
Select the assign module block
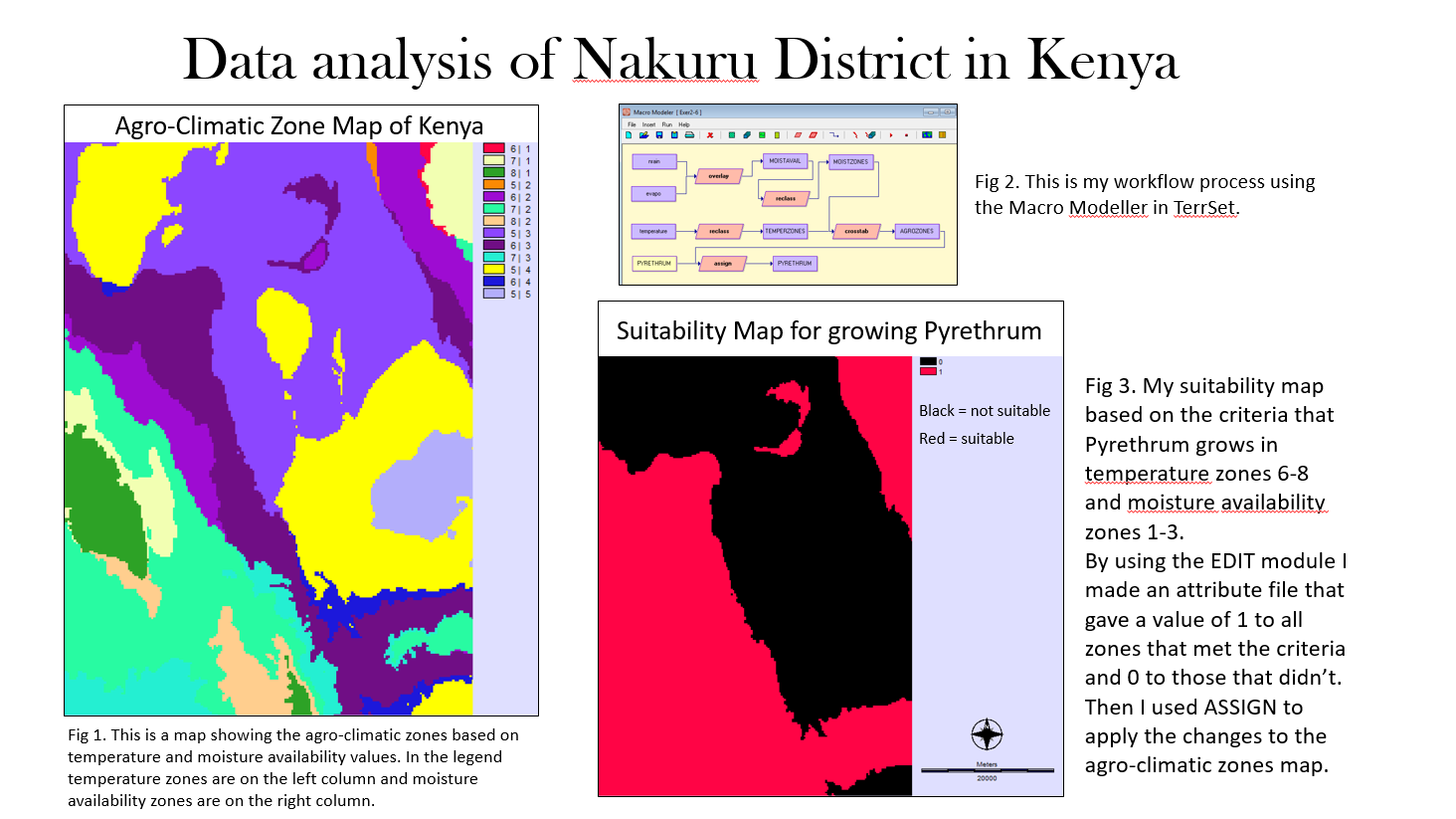point(723,264)
